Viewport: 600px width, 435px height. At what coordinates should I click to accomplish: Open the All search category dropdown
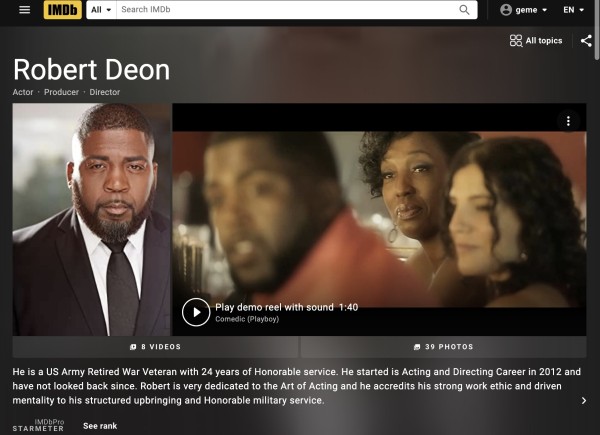(101, 10)
